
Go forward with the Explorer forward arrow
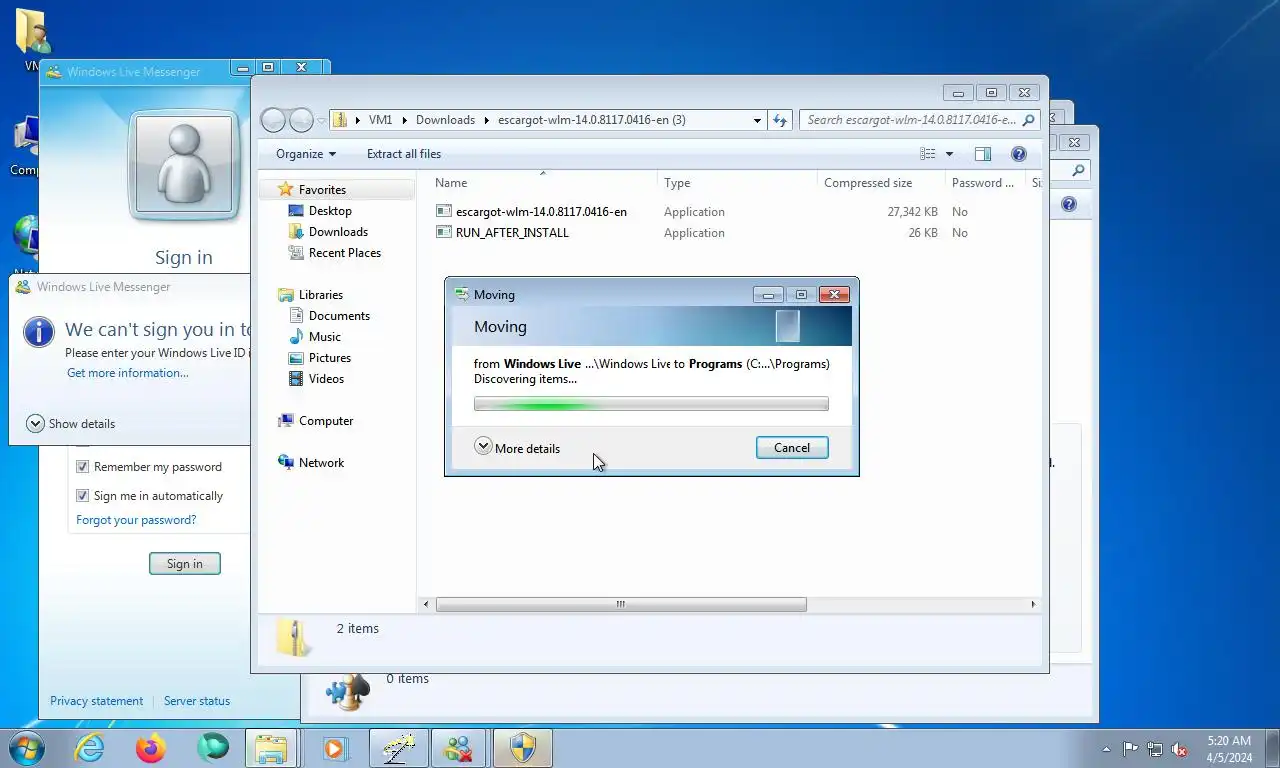301,120
